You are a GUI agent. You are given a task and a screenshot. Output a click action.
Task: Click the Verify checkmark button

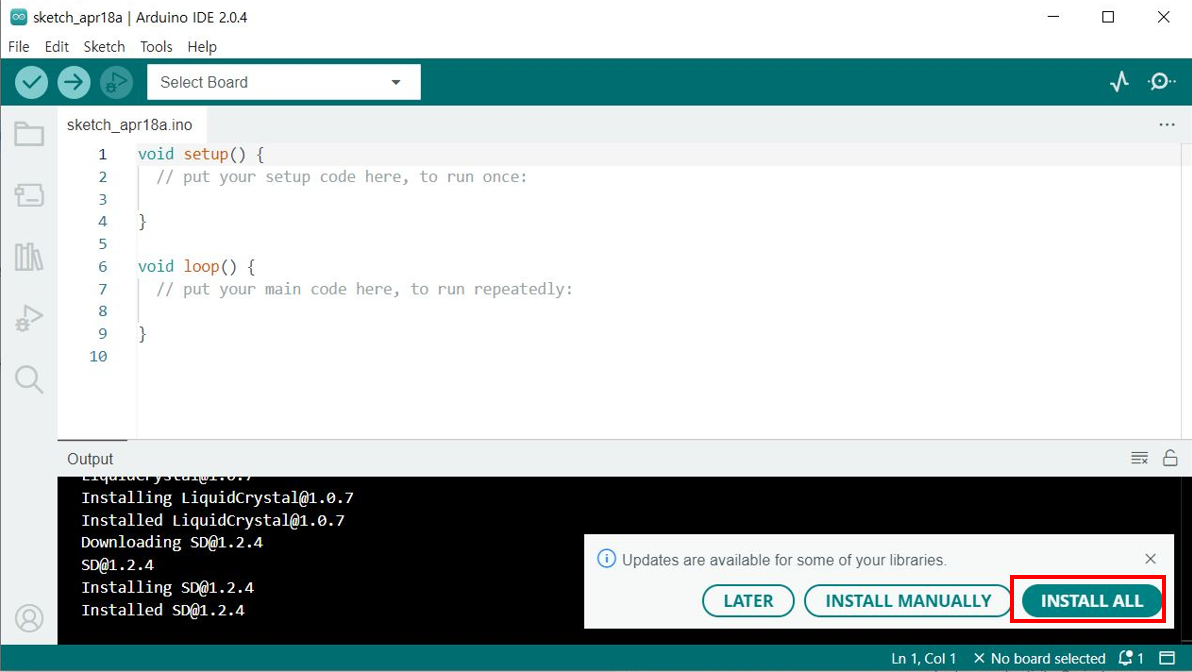coord(31,82)
